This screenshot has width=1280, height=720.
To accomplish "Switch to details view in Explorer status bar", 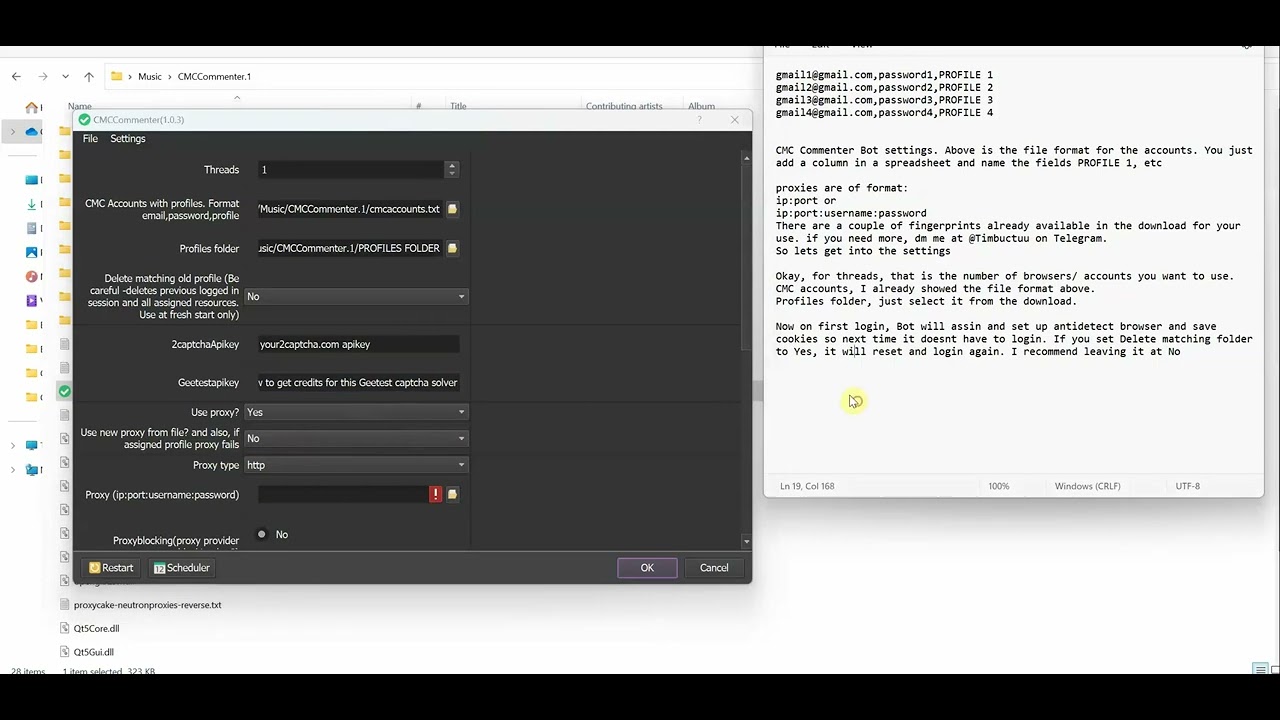I will [x=1260, y=670].
